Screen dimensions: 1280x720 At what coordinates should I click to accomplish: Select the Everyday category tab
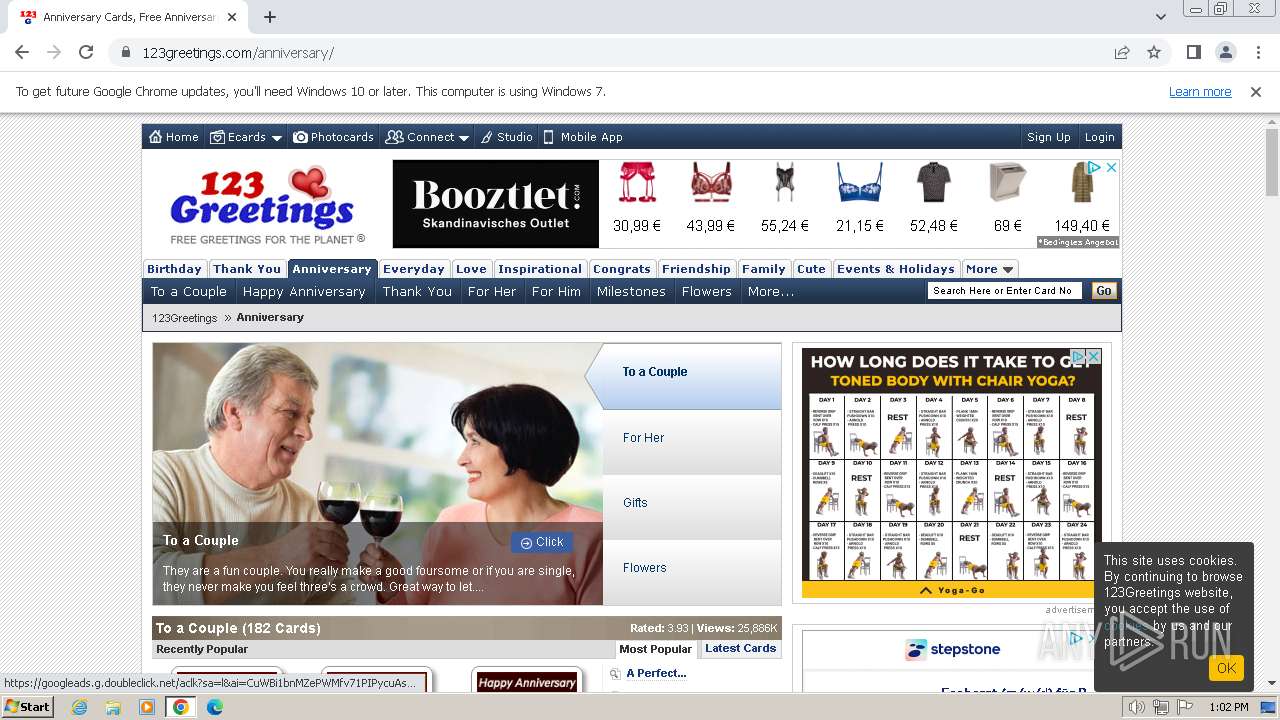pyautogui.click(x=413, y=269)
